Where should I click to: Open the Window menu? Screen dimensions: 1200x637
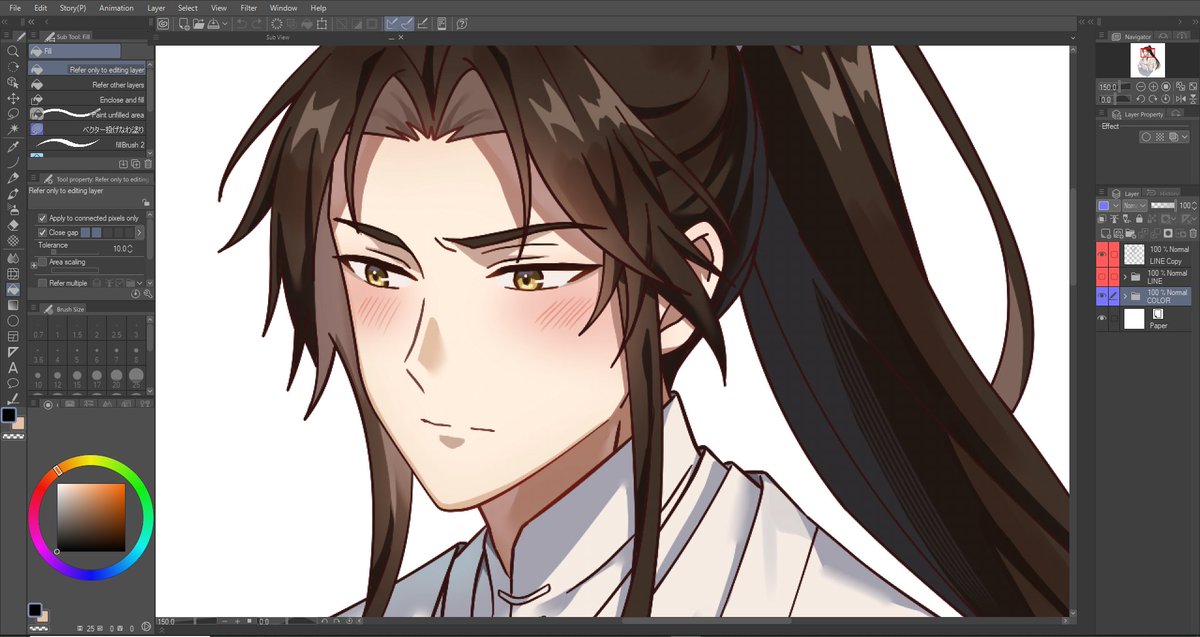283,8
